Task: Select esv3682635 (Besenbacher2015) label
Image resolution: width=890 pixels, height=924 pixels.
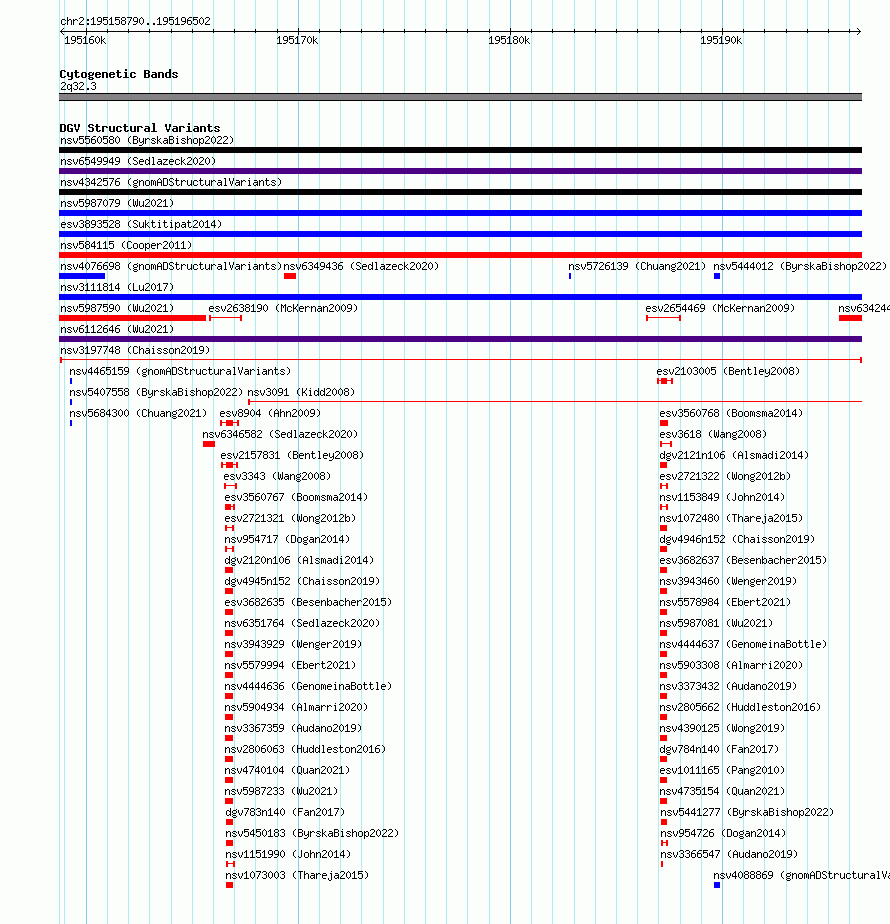Action: point(308,602)
